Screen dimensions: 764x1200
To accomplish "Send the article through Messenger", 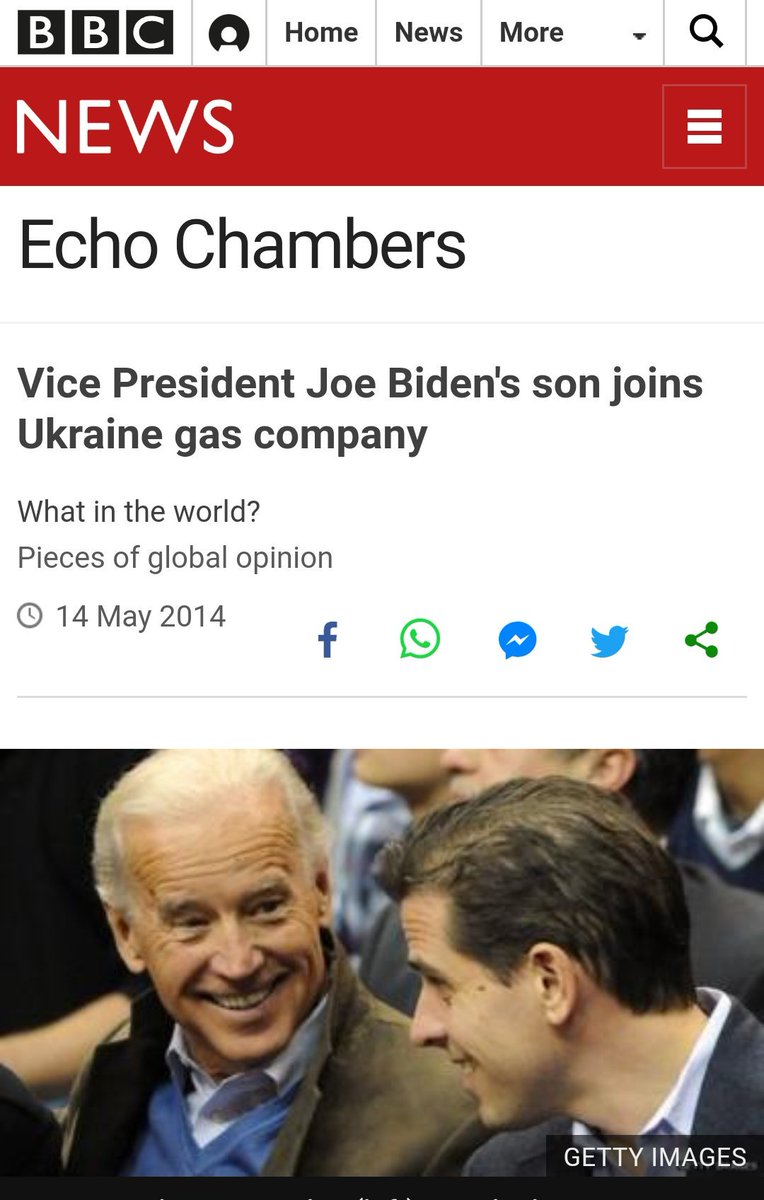I will (x=518, y=640).
